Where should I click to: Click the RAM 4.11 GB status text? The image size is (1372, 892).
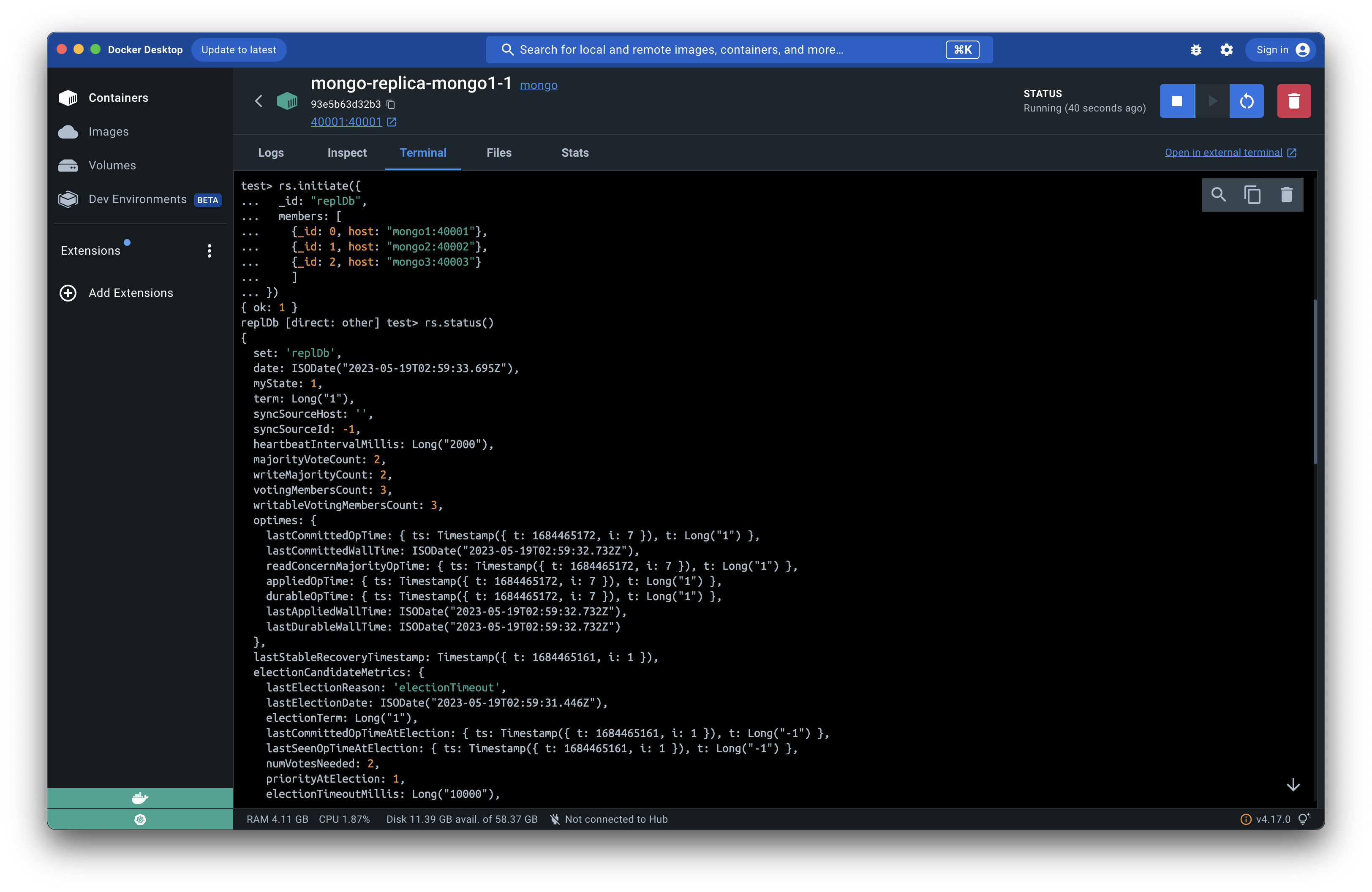click(x=277, y=819)
